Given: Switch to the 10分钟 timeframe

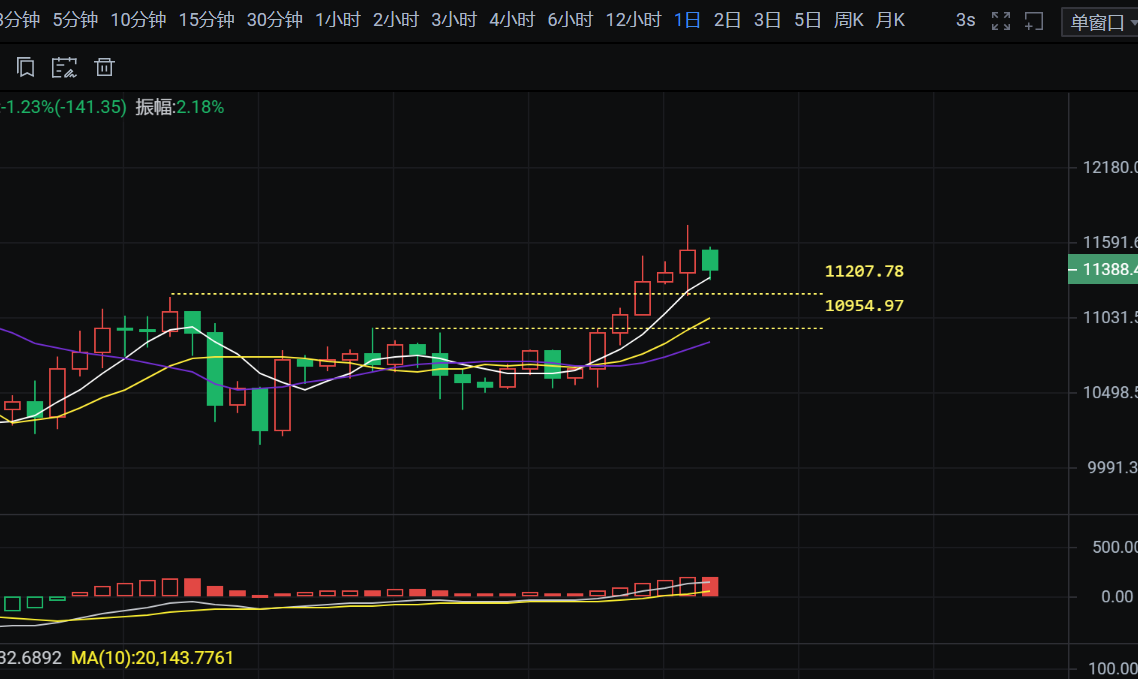Looking at the screenshot, I should pos(138,20).
